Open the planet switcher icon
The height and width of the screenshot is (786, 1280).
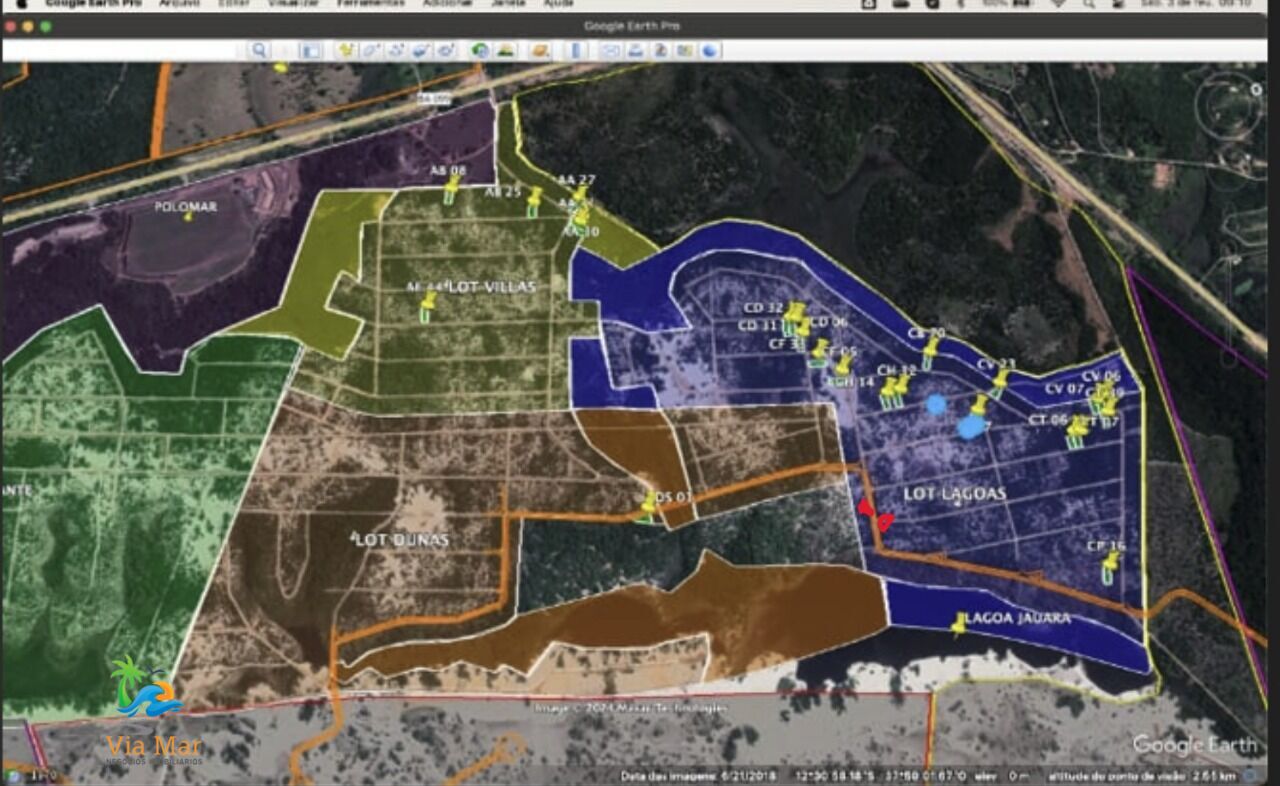pos(540,50)
